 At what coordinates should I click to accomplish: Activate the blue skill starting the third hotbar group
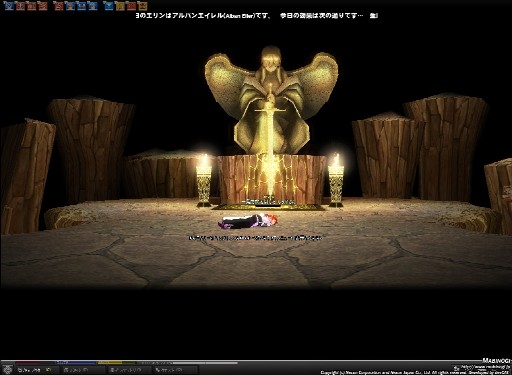click(x=109, y=6)
